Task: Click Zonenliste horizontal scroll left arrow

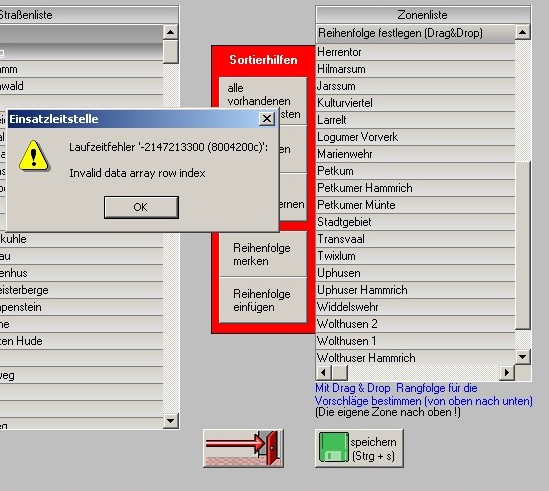Action: [324, 373]
